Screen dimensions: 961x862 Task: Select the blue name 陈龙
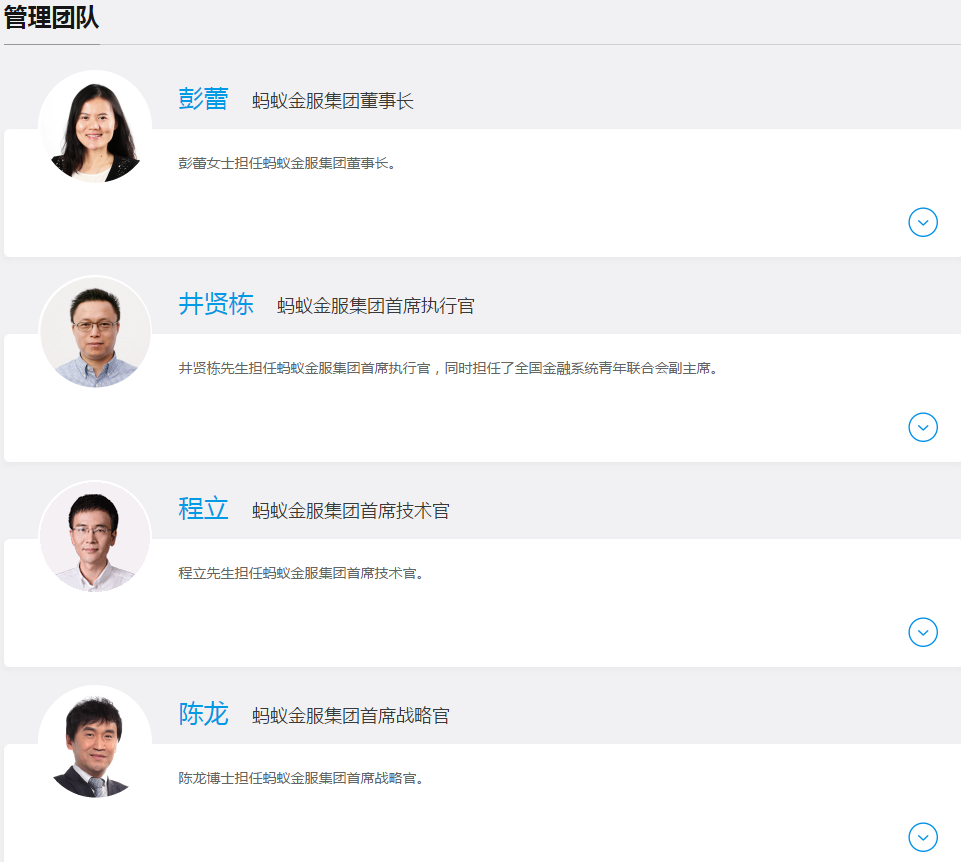click(x=203, y=714)
